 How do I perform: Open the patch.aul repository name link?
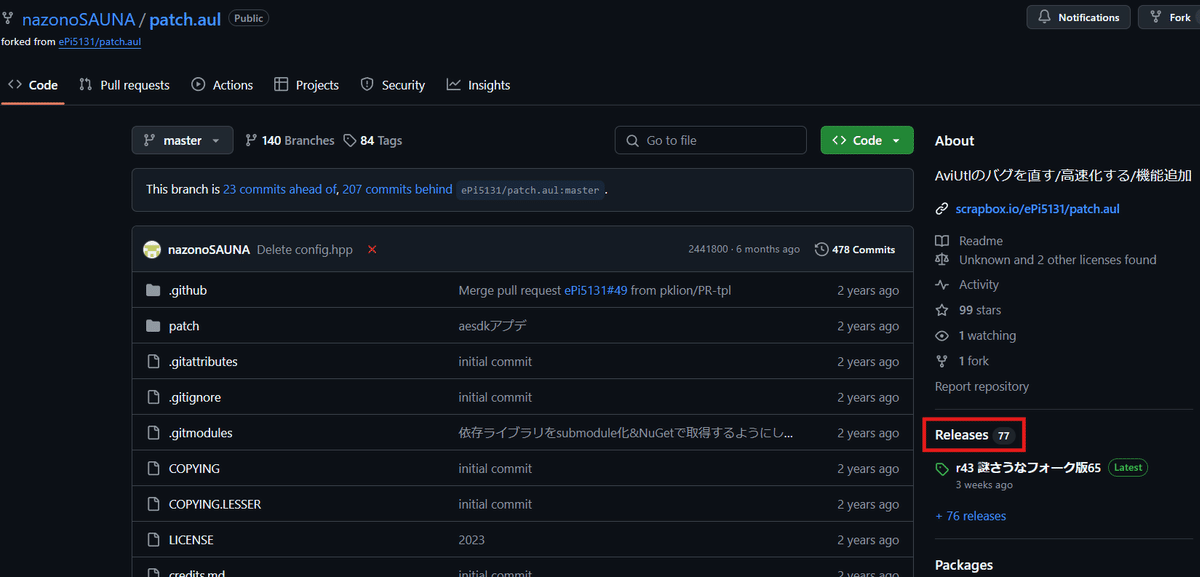[x=185, y=19]
